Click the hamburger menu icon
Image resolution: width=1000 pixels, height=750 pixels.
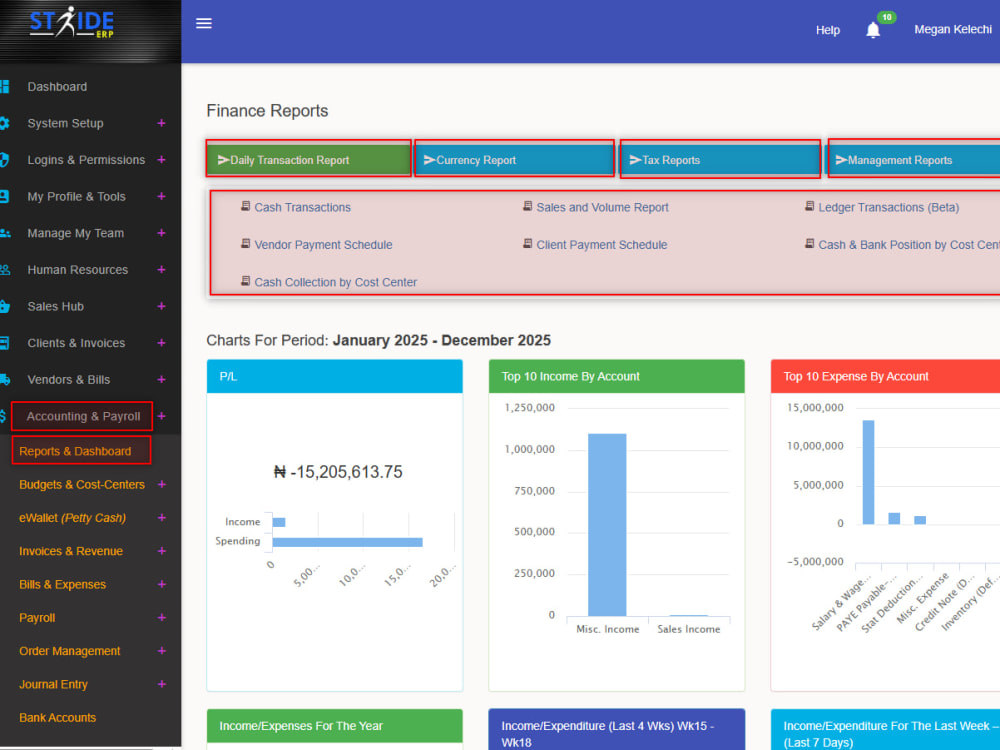203,24
